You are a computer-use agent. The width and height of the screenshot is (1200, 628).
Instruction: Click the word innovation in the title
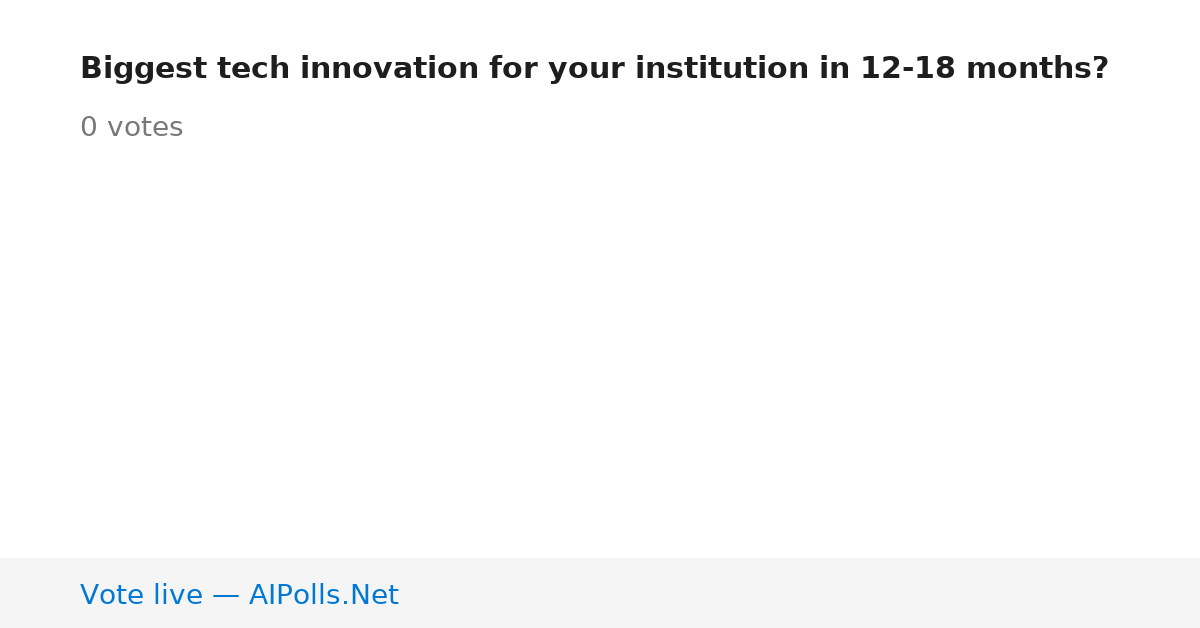(389, 69)
